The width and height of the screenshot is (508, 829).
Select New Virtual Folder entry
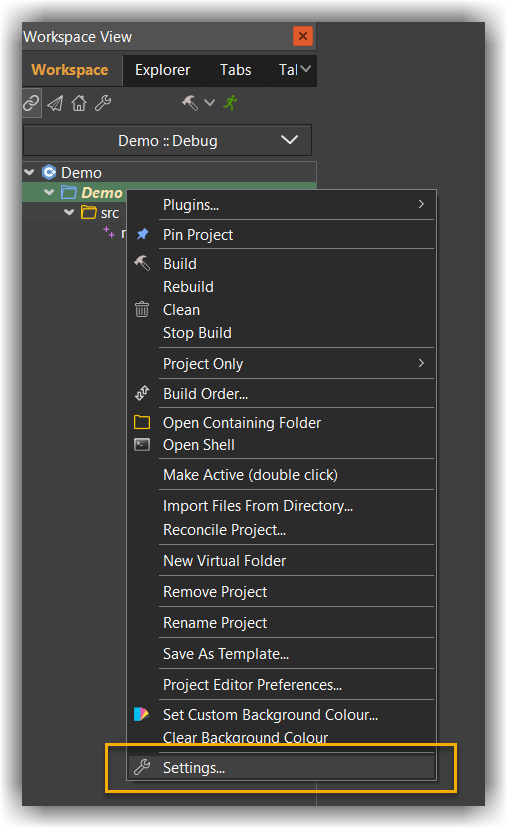pos(281,561)
